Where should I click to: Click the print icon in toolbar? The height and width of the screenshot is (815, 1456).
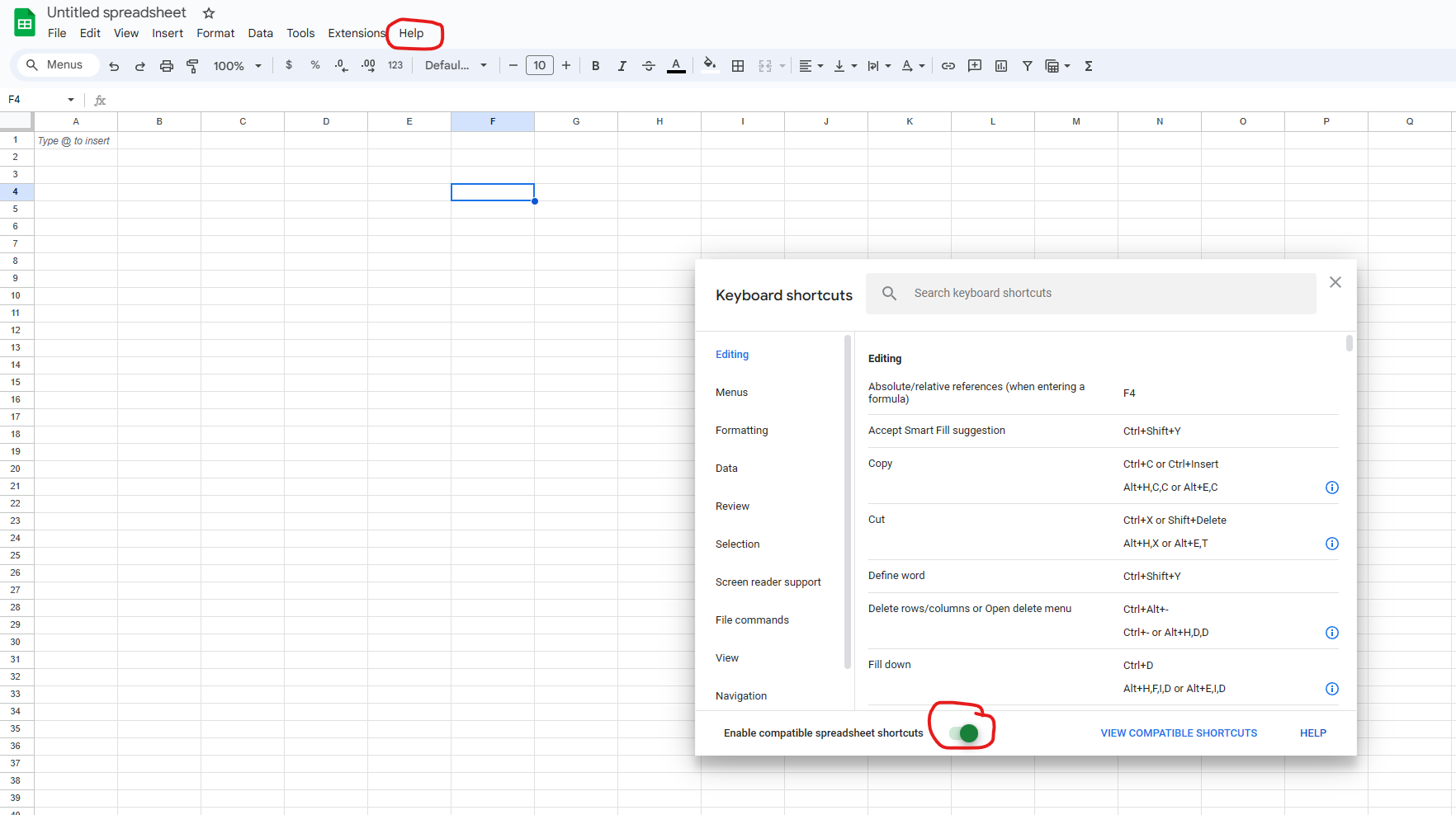166,66
